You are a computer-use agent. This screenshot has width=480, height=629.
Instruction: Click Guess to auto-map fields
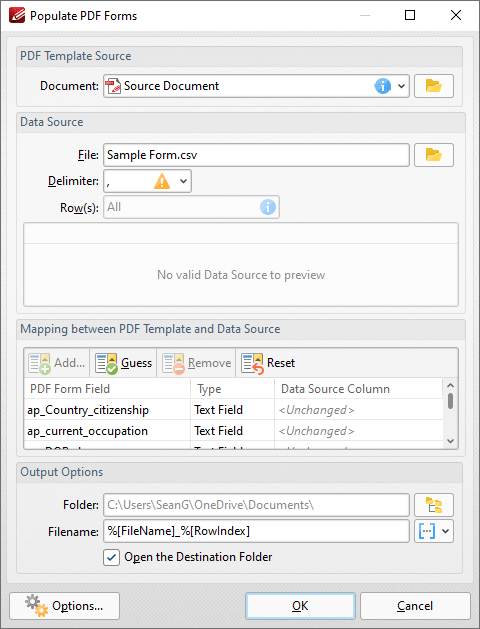pos(123,363)
